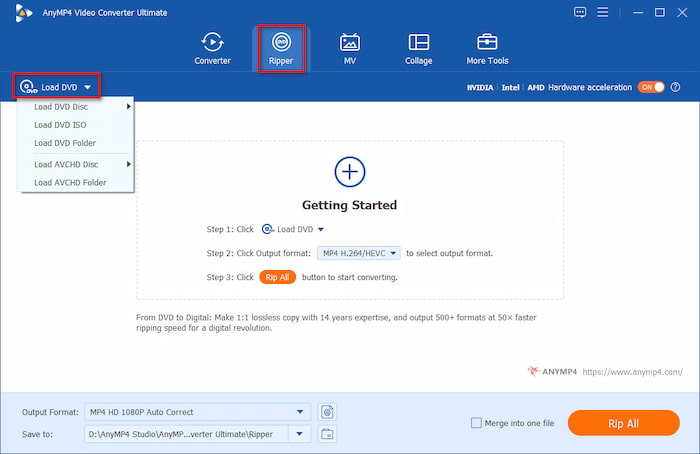Maximize the AnyMP4 window
Image resolution: width=700 pixels, height=454 pixels.
pyautogui.click(x=660, y=12)
